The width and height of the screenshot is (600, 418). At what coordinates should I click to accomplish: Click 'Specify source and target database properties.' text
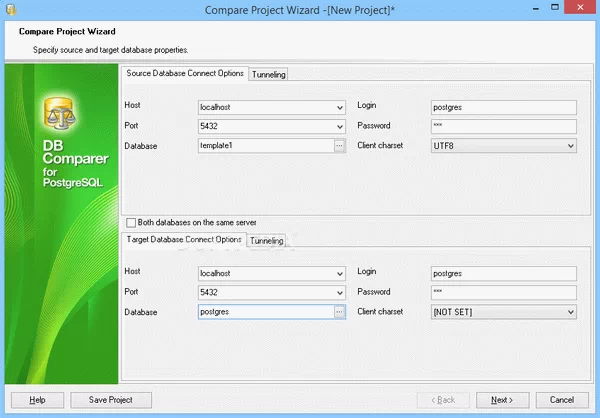(111, 50)
